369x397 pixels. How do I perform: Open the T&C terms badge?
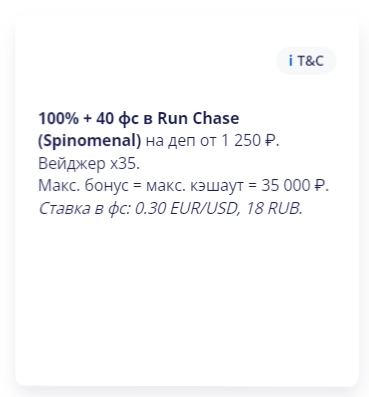306,61
